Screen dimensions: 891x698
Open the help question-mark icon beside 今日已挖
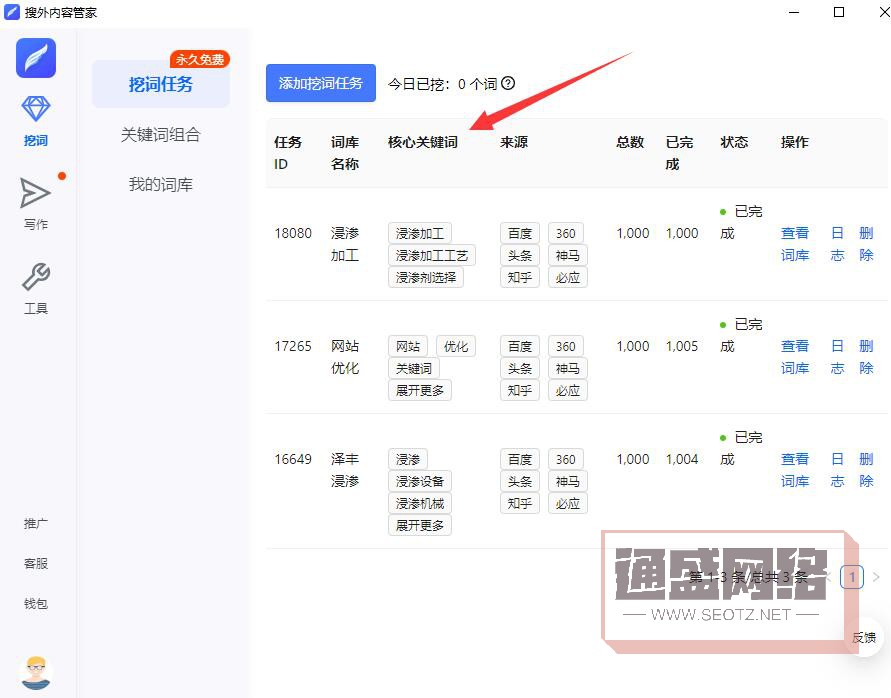[x=510, y=85]
